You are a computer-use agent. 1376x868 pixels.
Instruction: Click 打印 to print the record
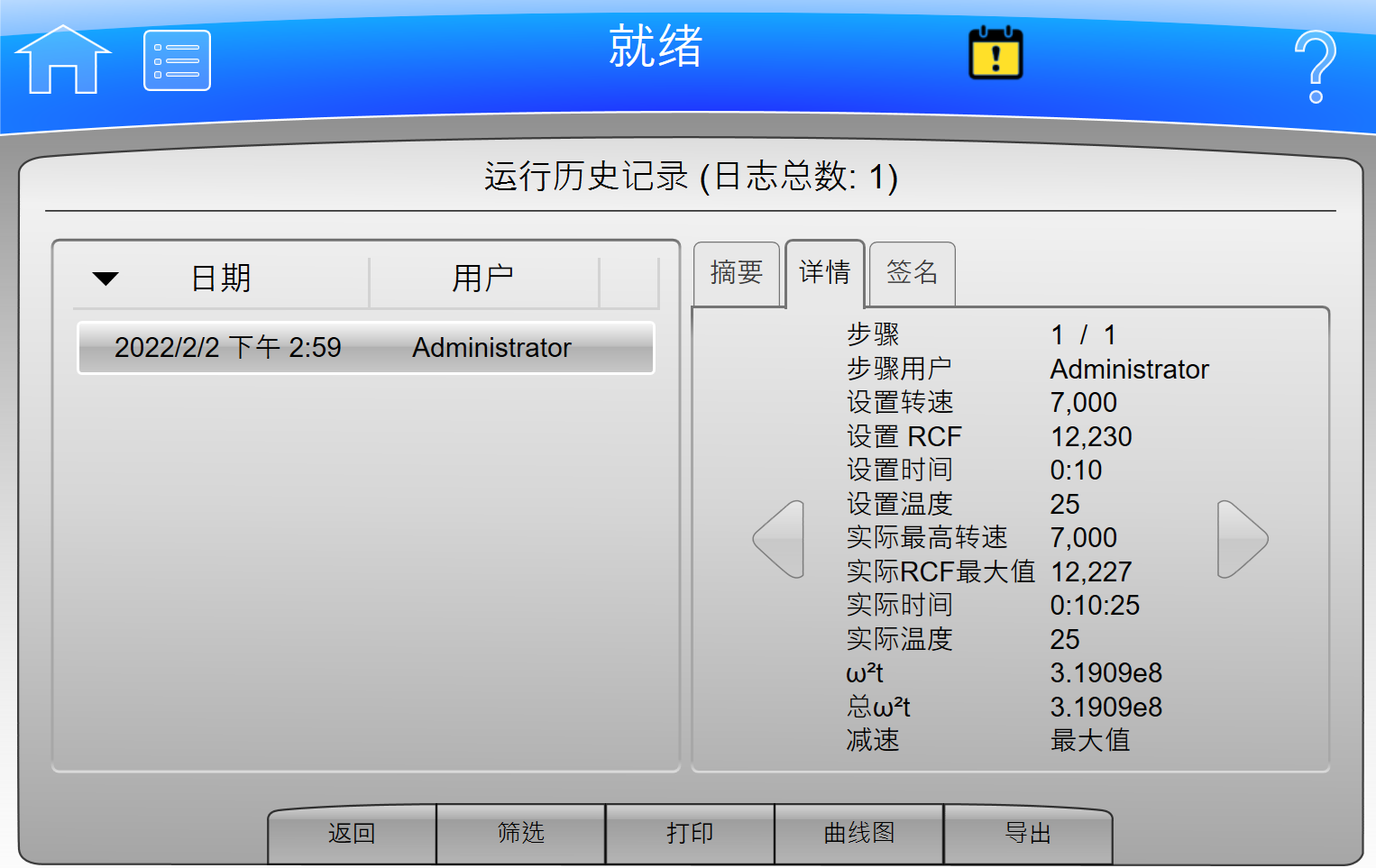[x=690, y=834]
